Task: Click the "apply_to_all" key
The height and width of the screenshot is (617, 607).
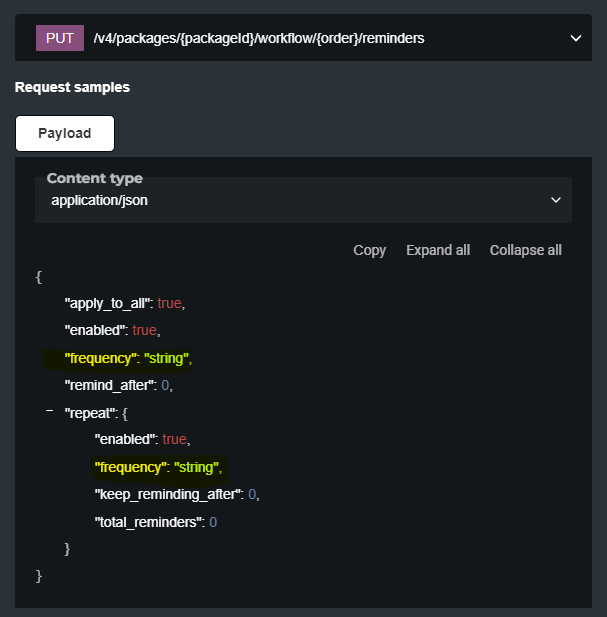Action: (x=108, y=303)
